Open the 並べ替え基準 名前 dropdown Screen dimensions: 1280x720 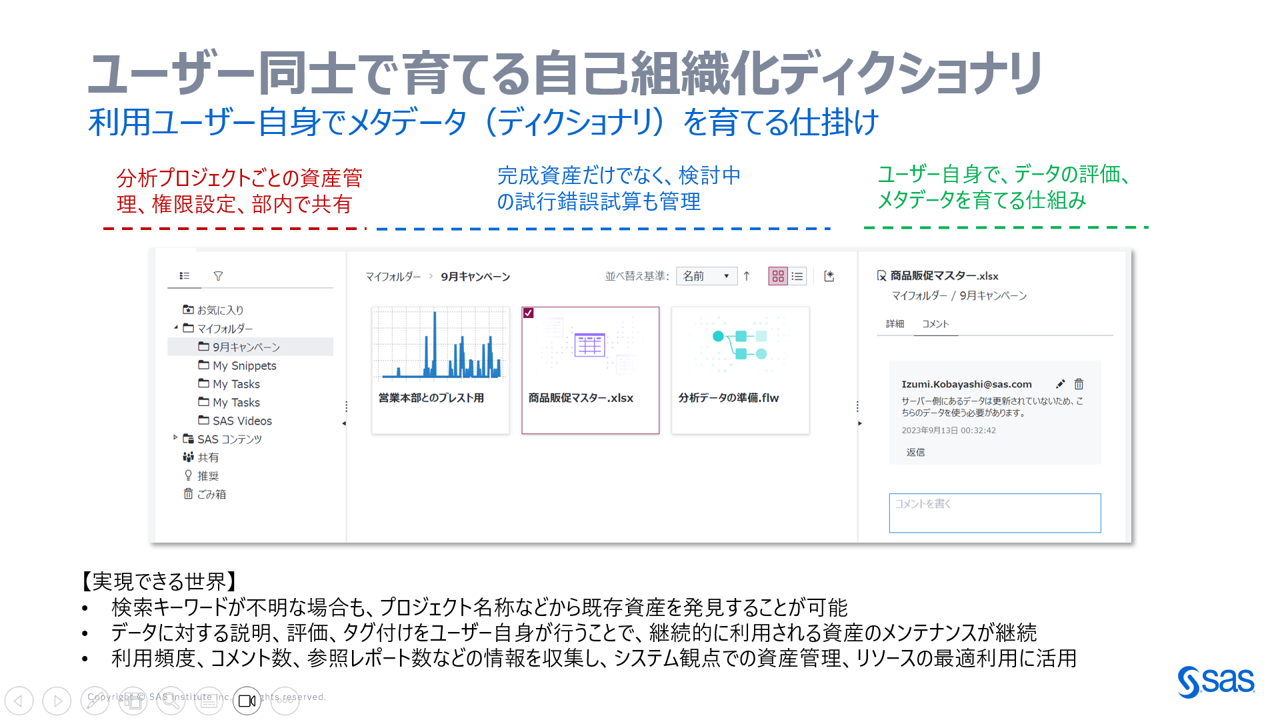pyautogui.click(x=706, y=276)
